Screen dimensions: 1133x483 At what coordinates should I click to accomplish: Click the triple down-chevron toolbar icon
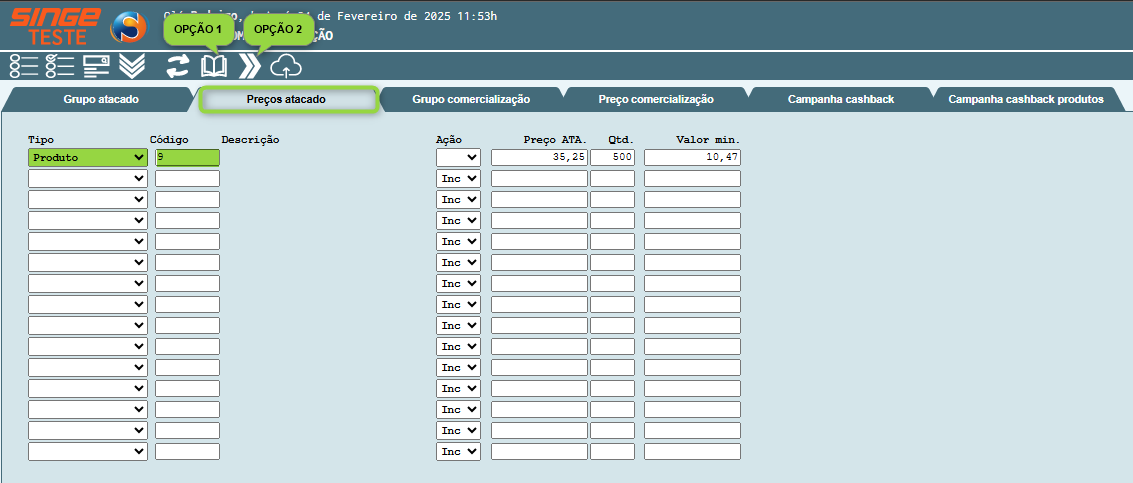[131, 66]
